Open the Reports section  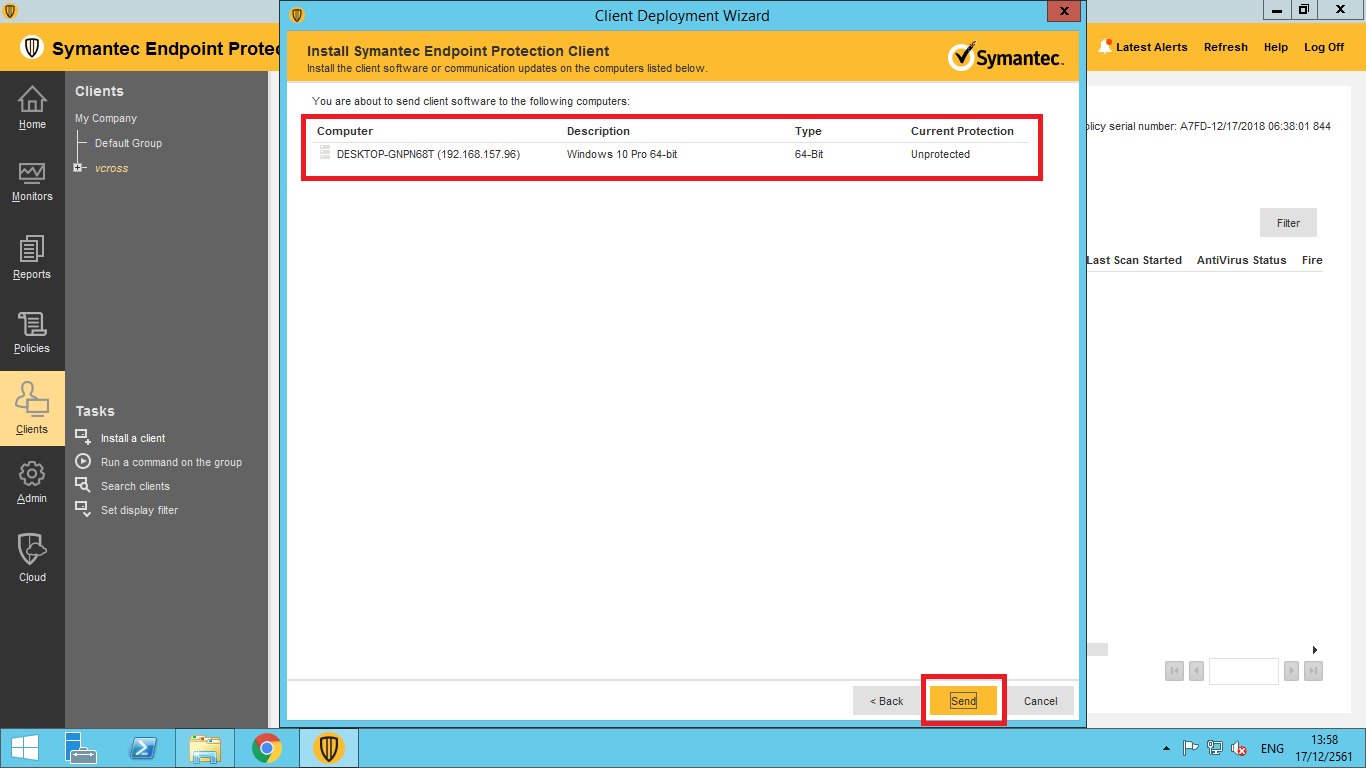click(x=32, y=257)
